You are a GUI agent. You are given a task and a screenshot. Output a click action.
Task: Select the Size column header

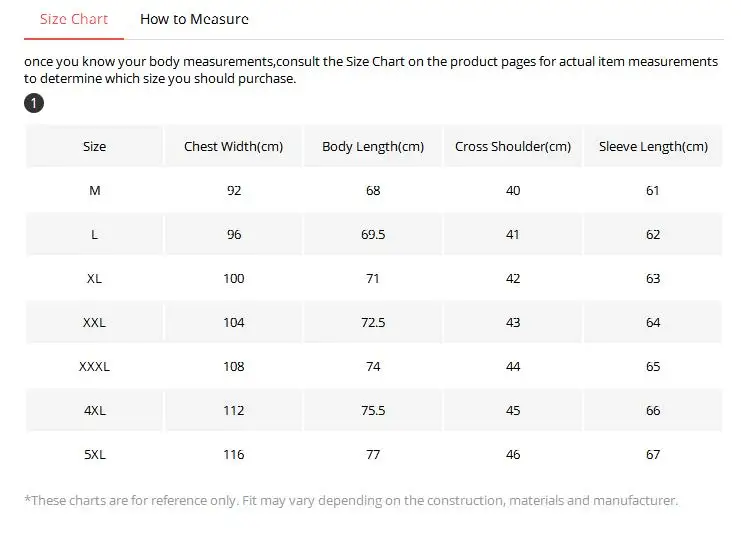[x=94, y=146]
